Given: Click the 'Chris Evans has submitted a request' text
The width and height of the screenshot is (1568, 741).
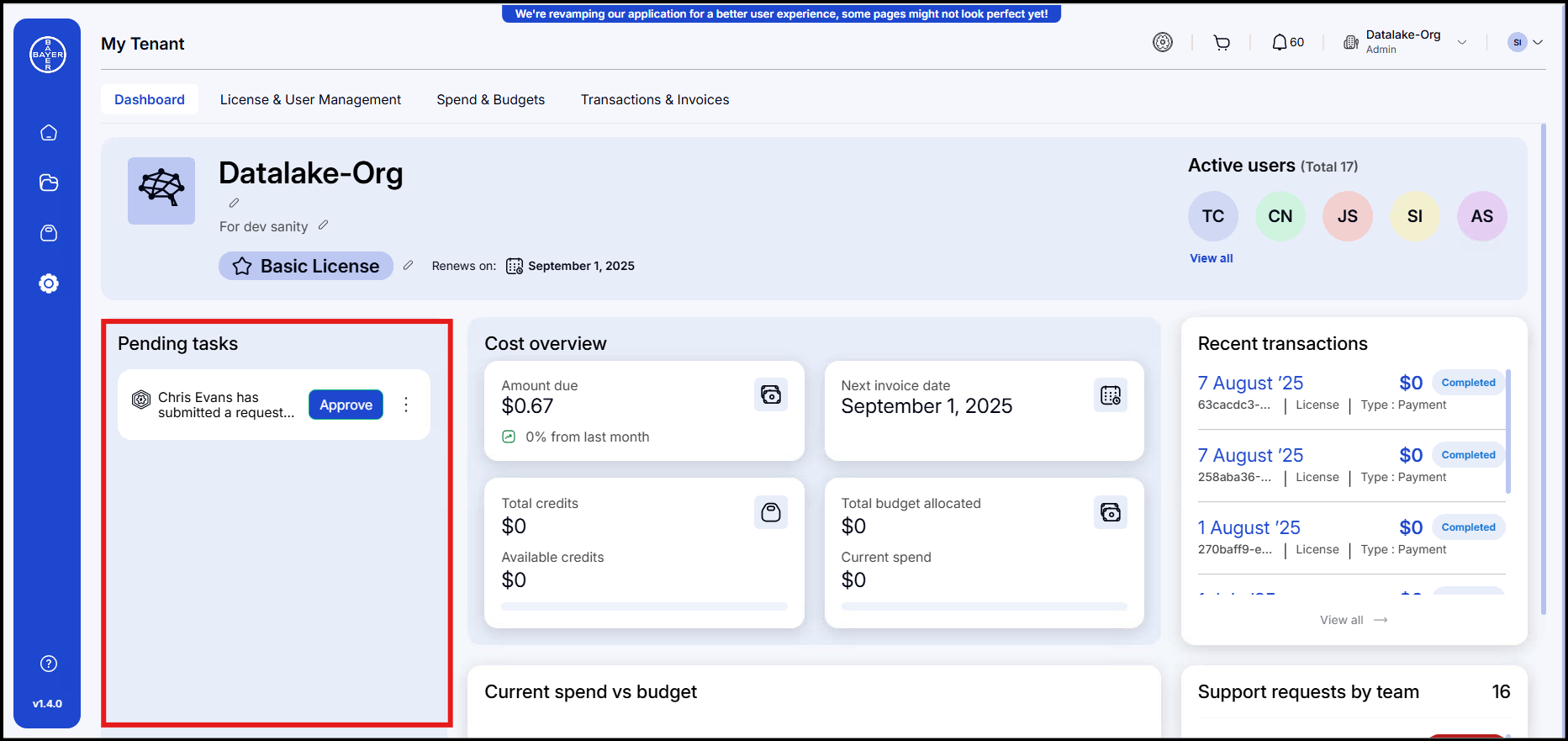Looking at the screenshot, I should 226,405.
